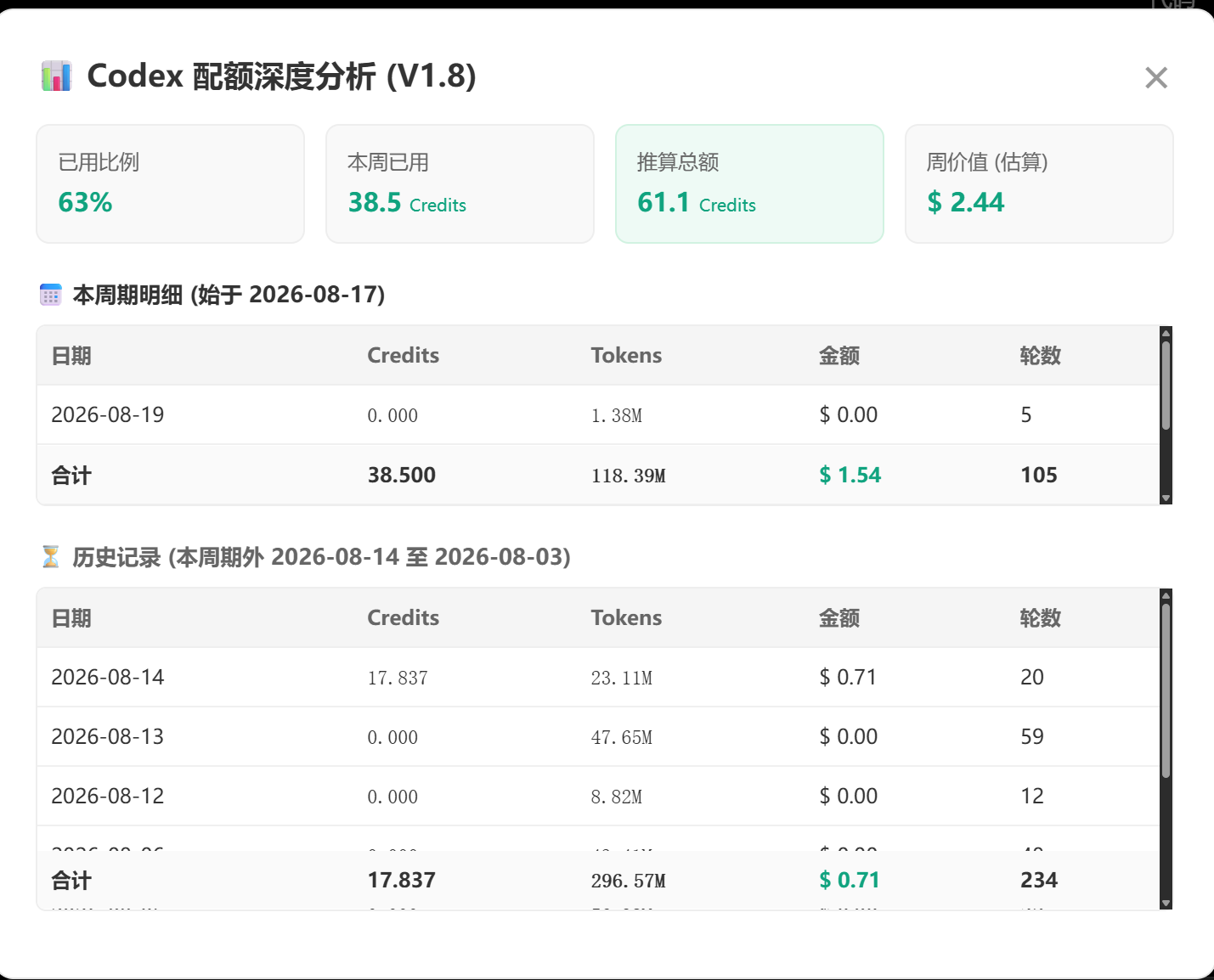1214x980 pixels.
Task: Click the "61.1 Credits" value
Action: (697, 202)
